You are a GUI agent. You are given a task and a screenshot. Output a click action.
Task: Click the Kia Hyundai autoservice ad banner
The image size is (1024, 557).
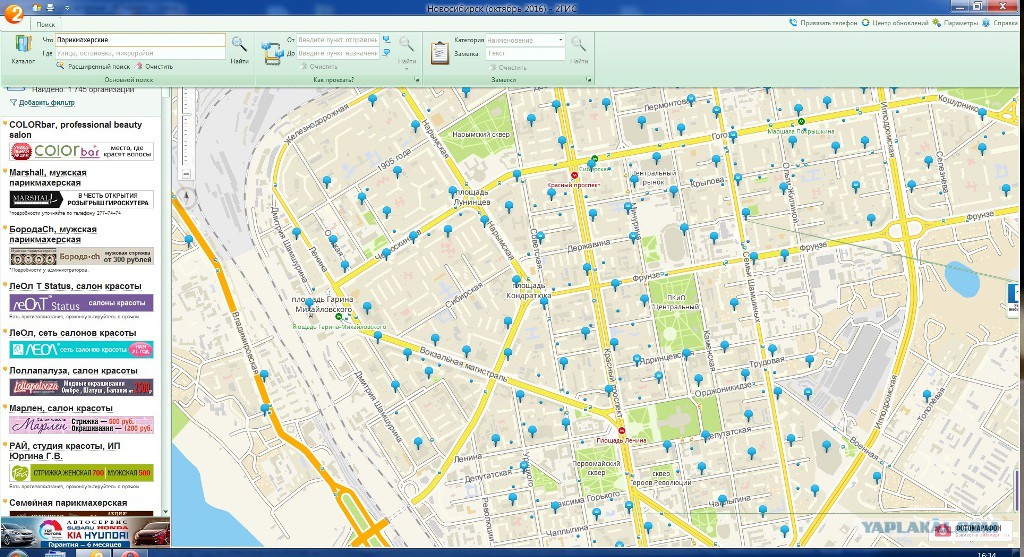click(x=86, y=532)
